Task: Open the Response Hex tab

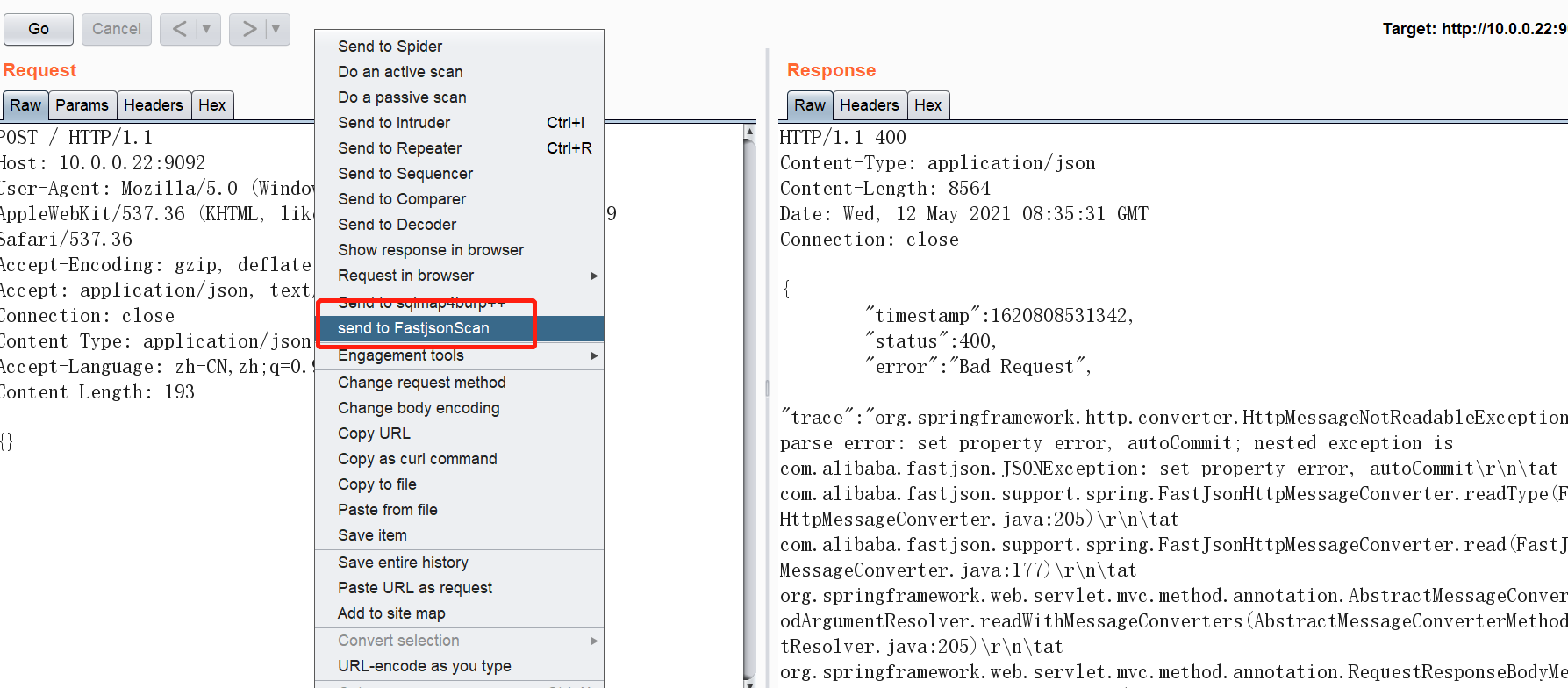Action: click(x=928, y=105)
